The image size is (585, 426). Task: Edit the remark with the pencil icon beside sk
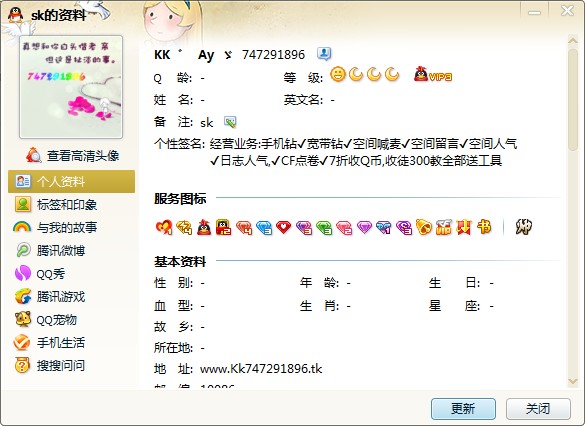(x=230, y=122)
